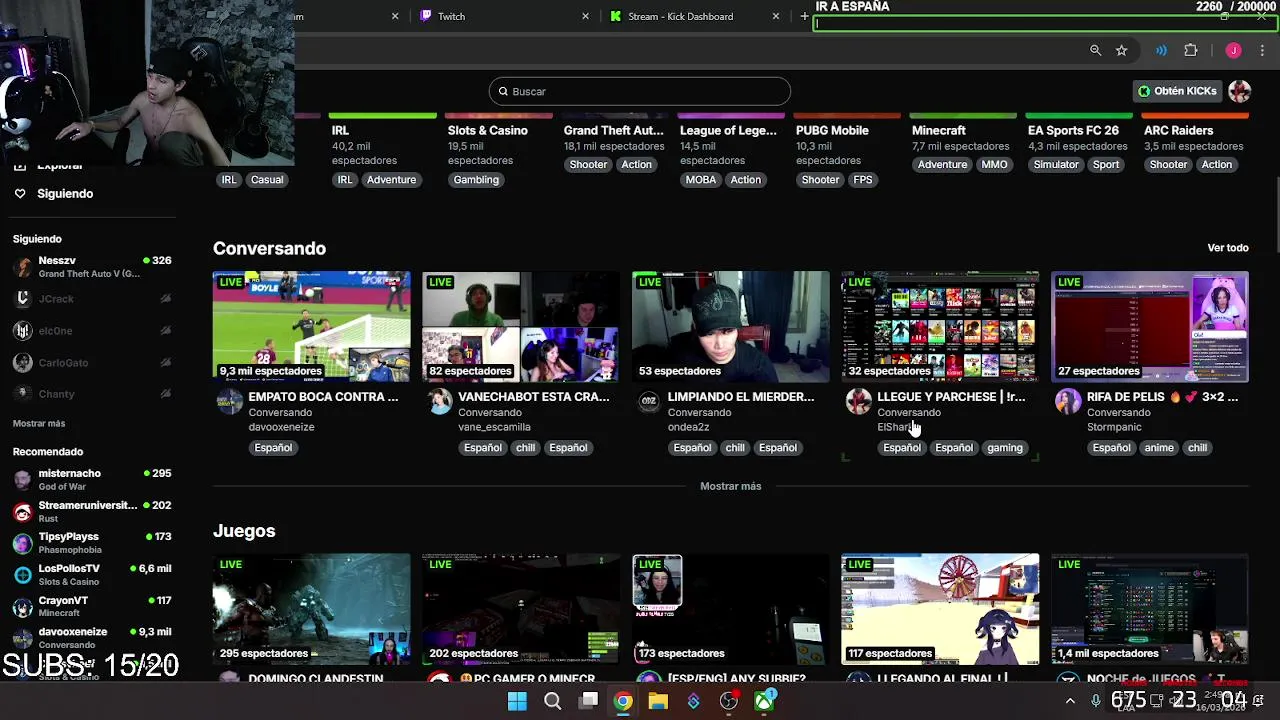
Task: Show hidden system tray icons chevron
Action: click(1070, 701)
